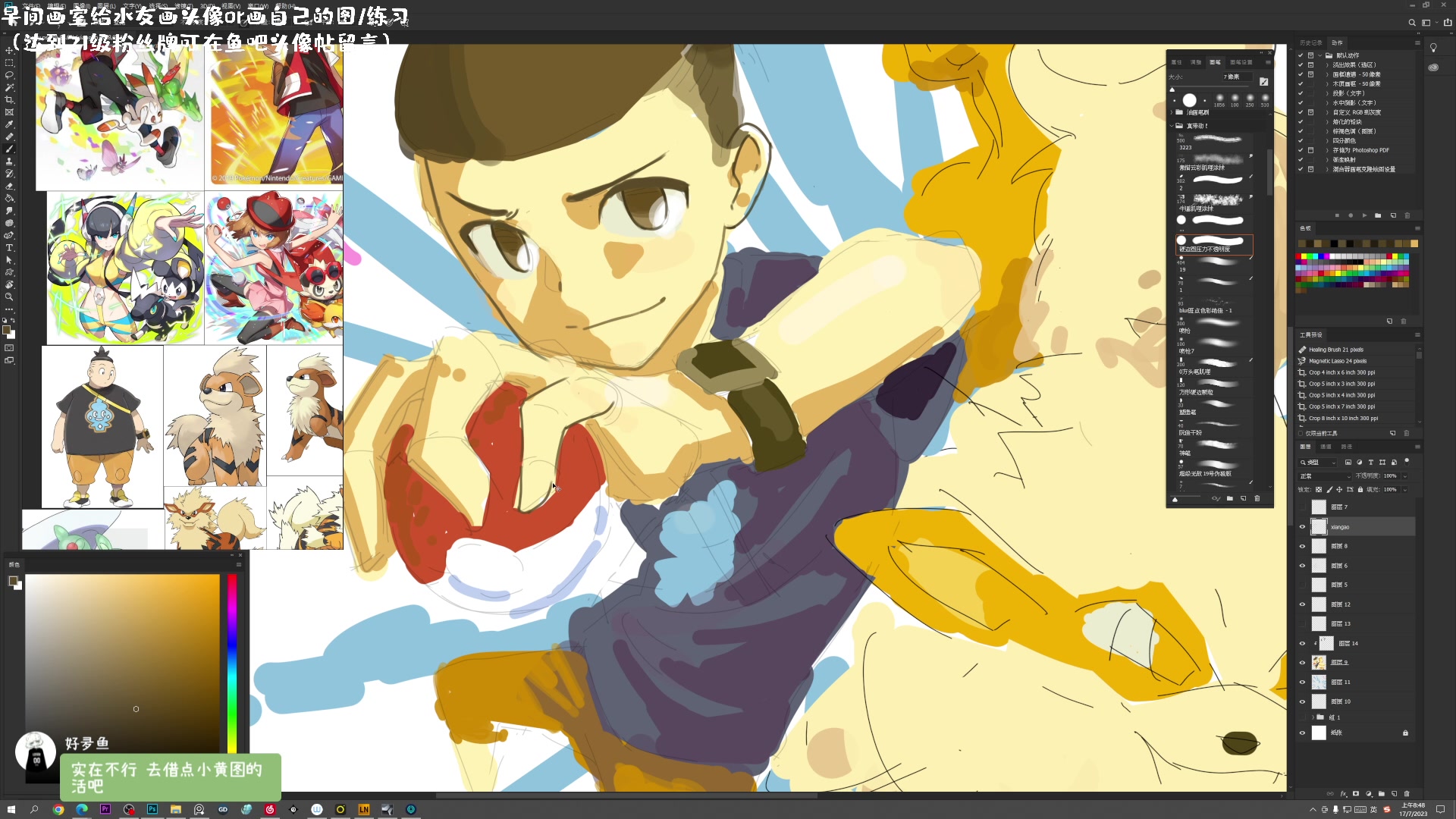
Task: Click the Quick Mask mode icon
Action: tap(9, 348)
